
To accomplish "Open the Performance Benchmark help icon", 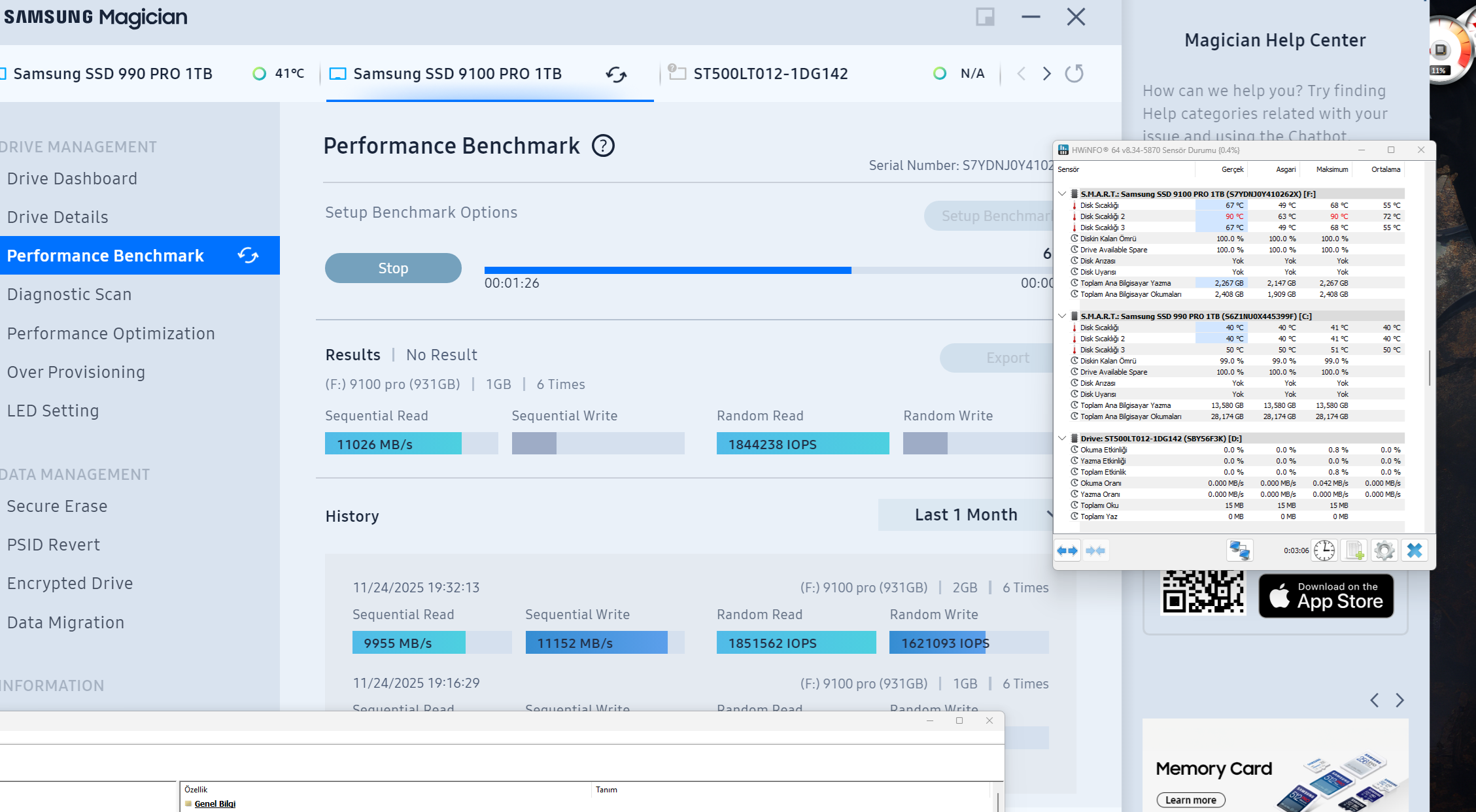I will click(603, 146).
